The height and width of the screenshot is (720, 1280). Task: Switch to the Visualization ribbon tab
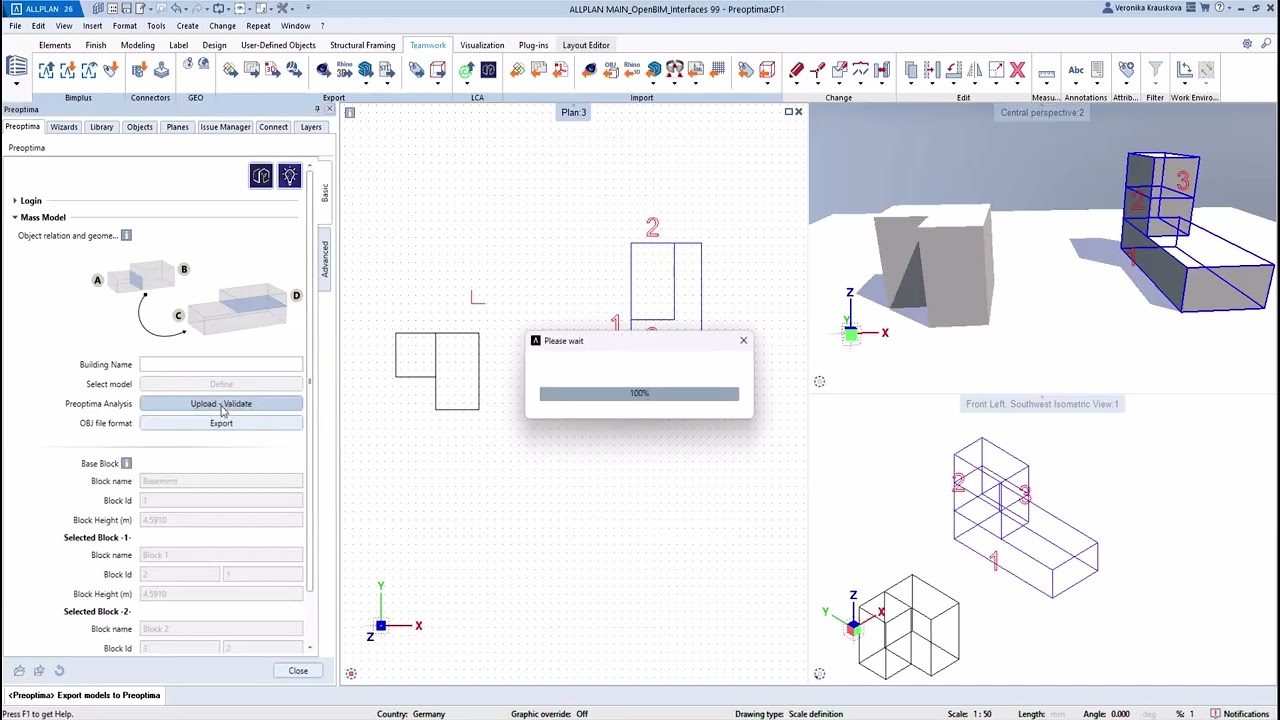click(482, 45)
